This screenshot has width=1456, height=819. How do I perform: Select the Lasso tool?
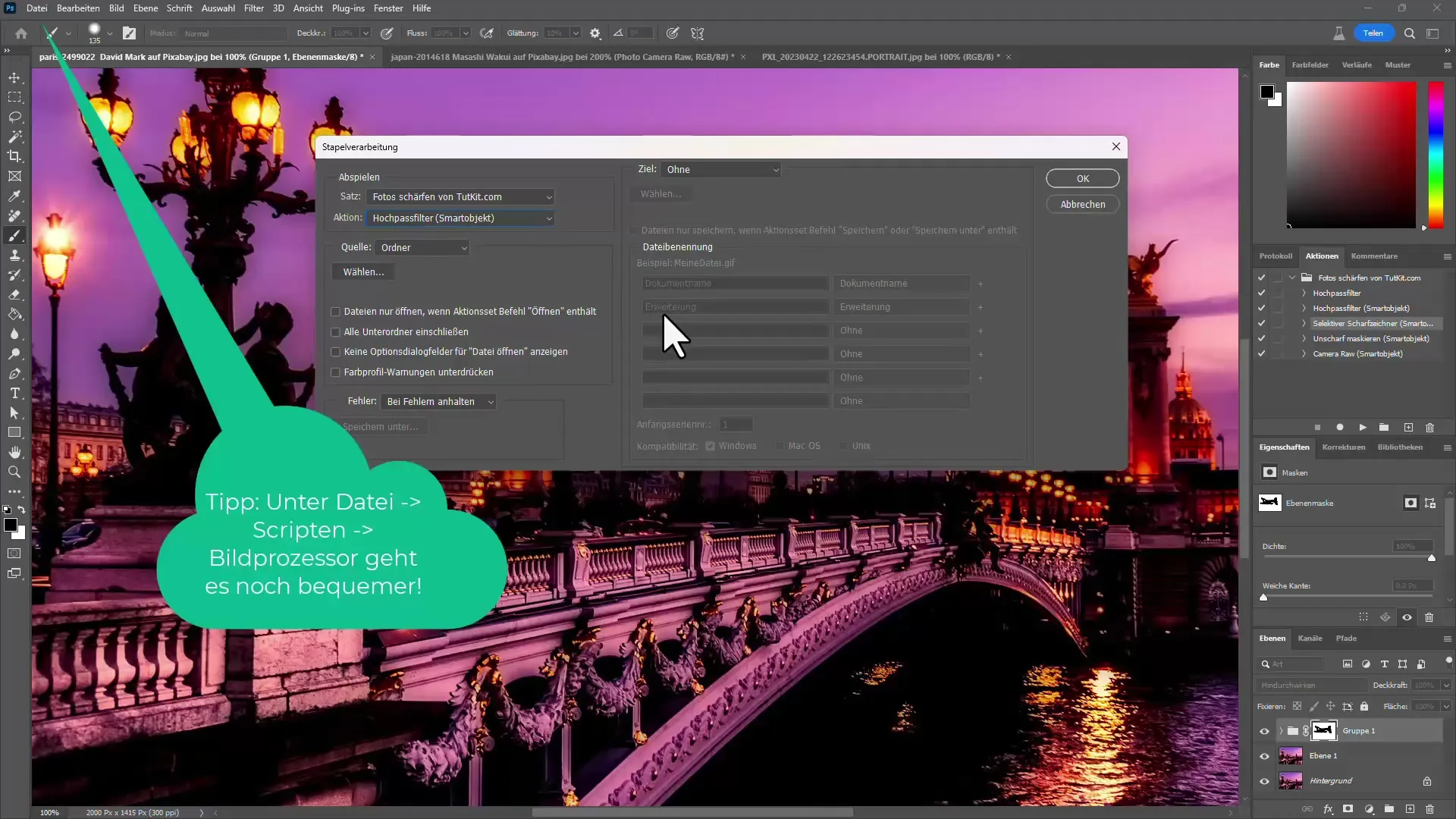(x=14, y=118)
